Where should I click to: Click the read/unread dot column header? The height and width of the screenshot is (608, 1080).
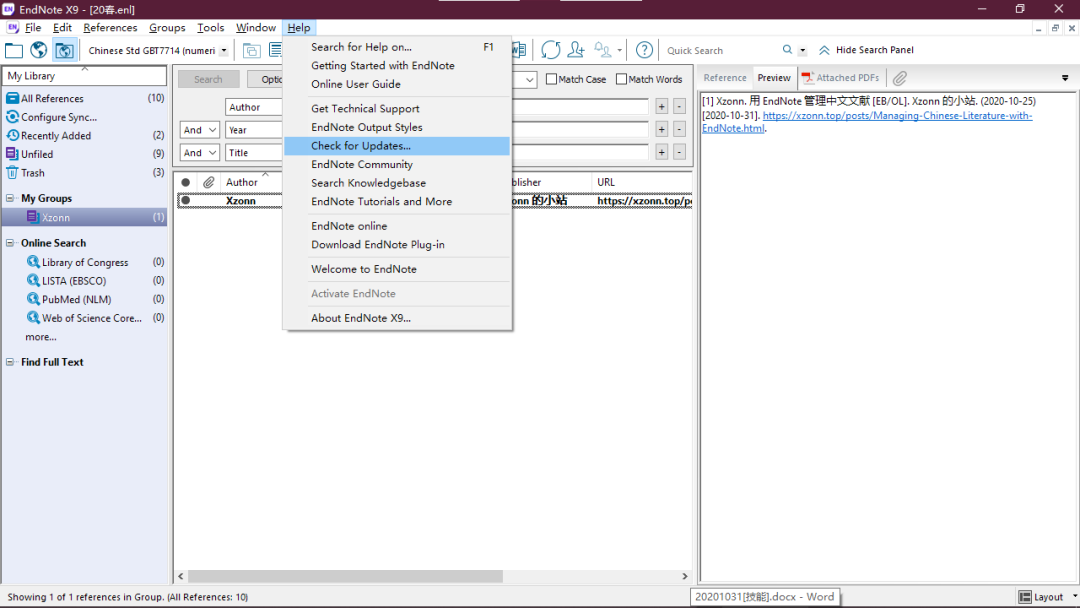point(185,182)
